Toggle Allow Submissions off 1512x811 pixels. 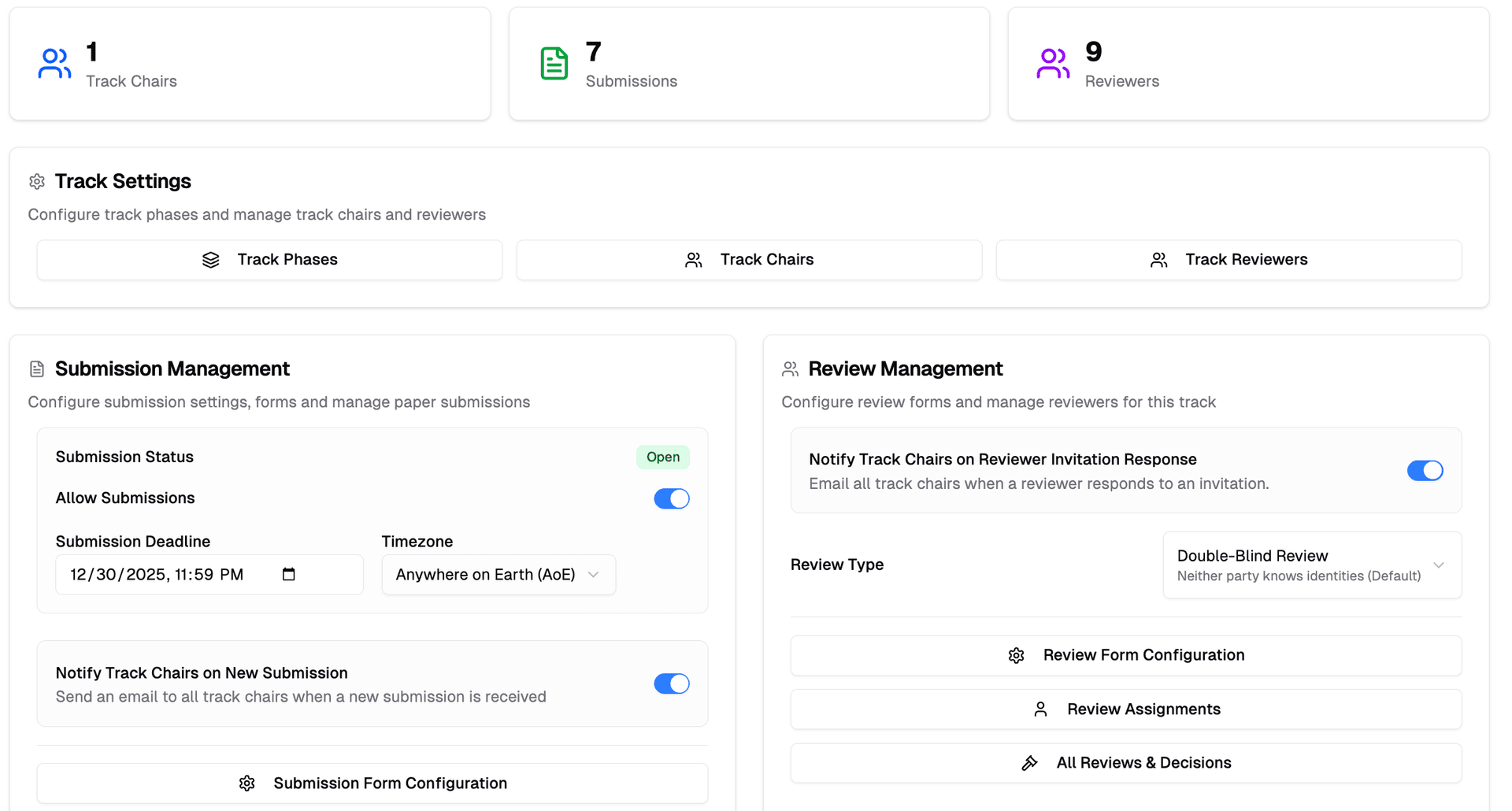pos(671,498)
